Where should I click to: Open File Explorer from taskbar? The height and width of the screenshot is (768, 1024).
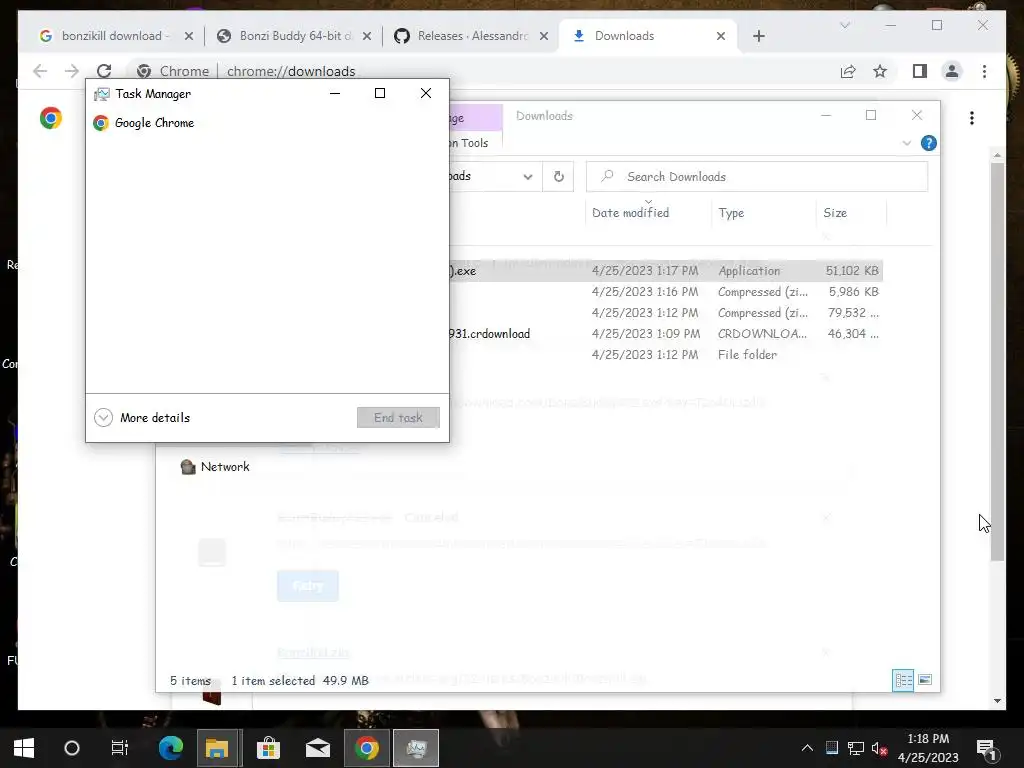pyautogui.click(x=217, y=748)
